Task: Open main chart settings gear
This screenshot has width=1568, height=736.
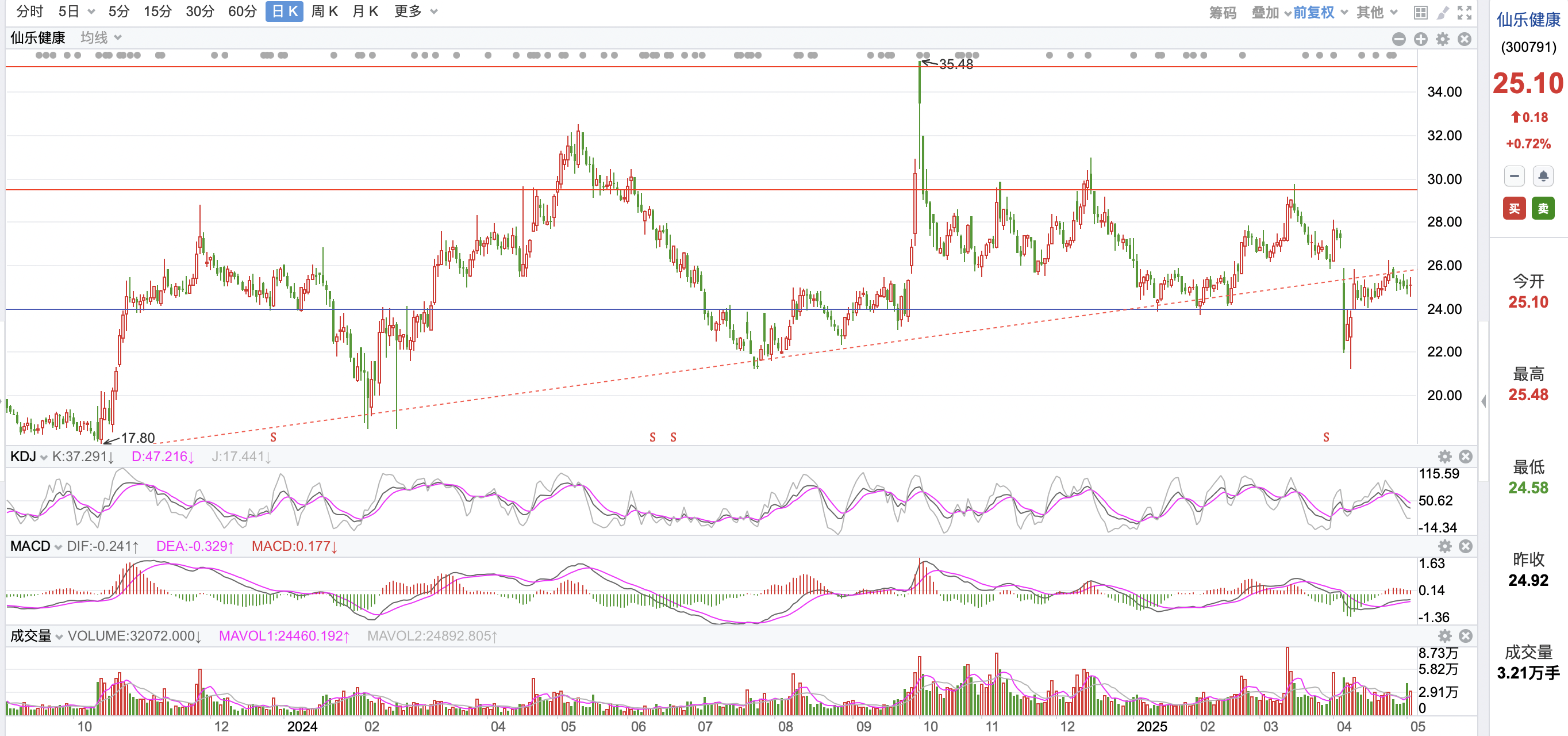Action: 1443,40
